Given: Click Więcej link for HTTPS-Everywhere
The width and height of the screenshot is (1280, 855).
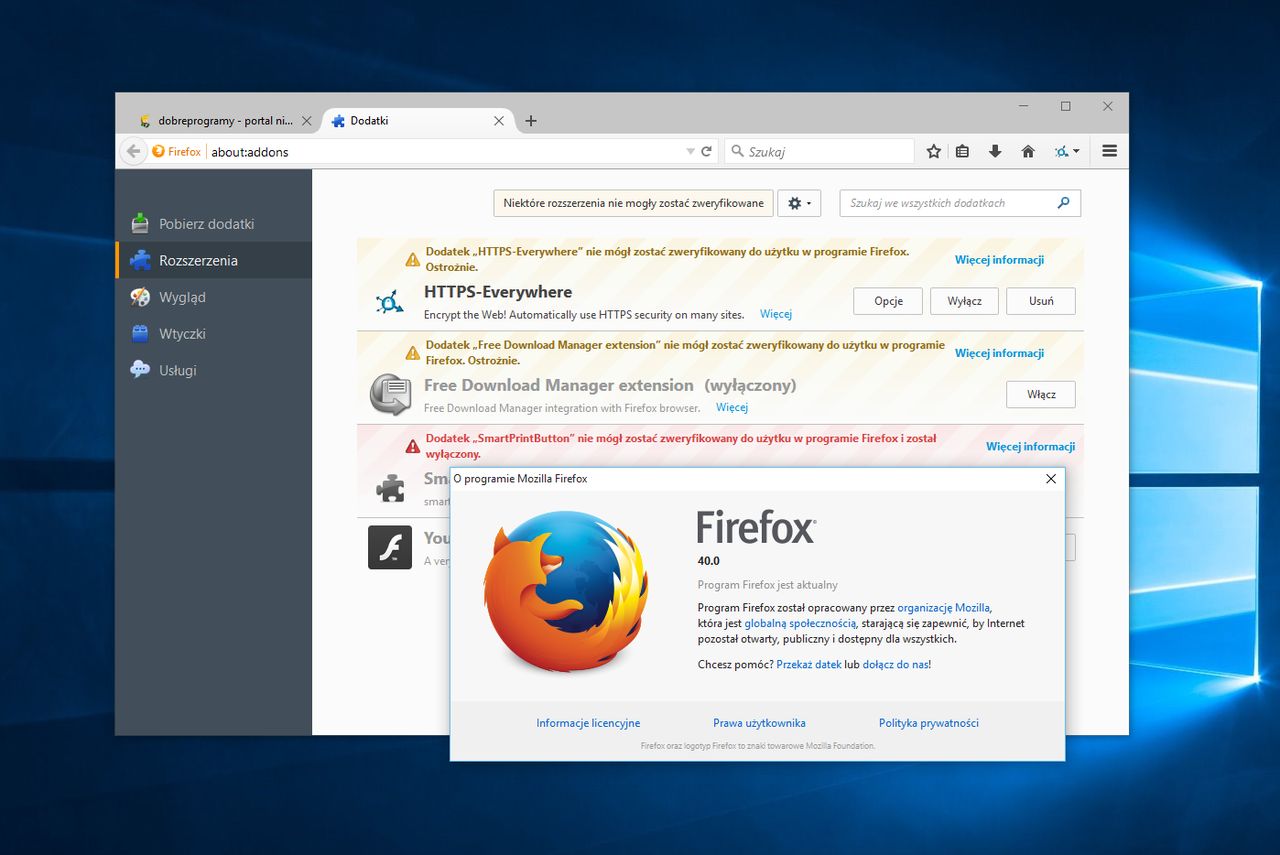Looking at the screenshot, I should (x=776, y=314).
